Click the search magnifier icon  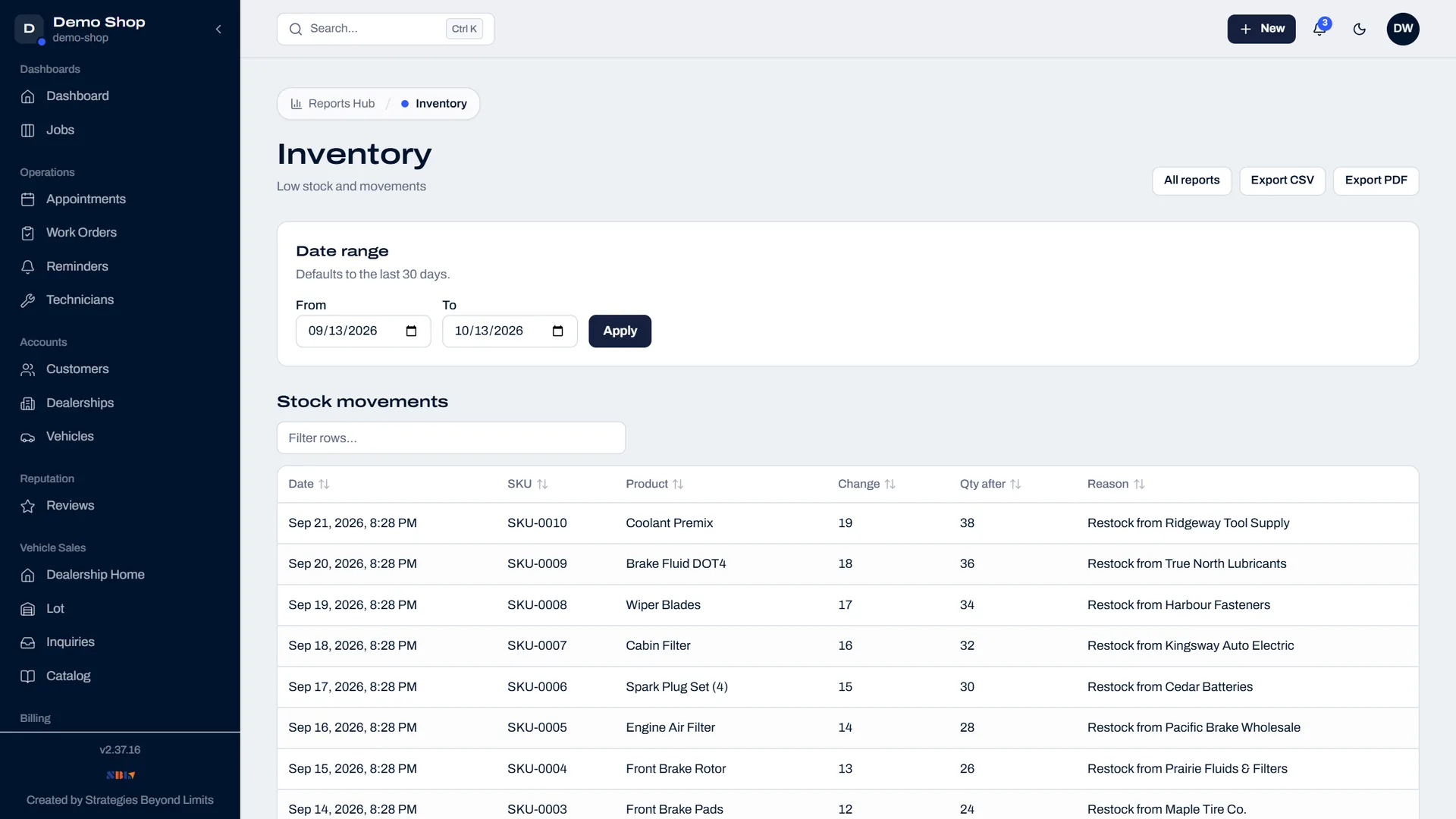click(296, 29)
